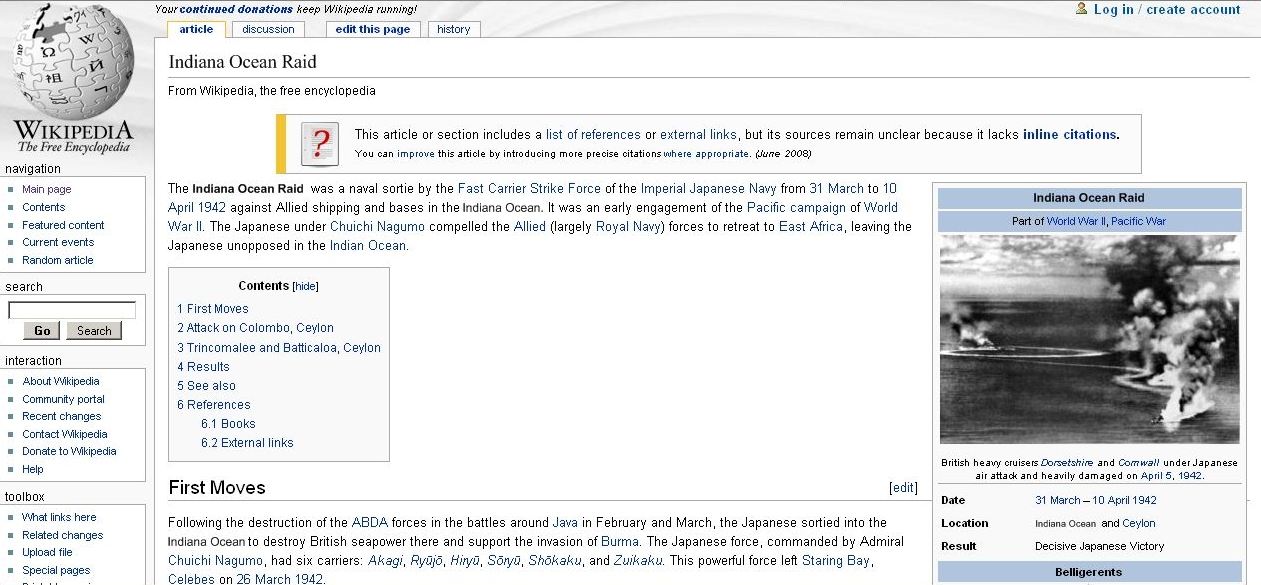Jump to 2 Attack on Colombo, Ceylon
This screenshot has width=1261, height=585.
(x=256, y=328)
